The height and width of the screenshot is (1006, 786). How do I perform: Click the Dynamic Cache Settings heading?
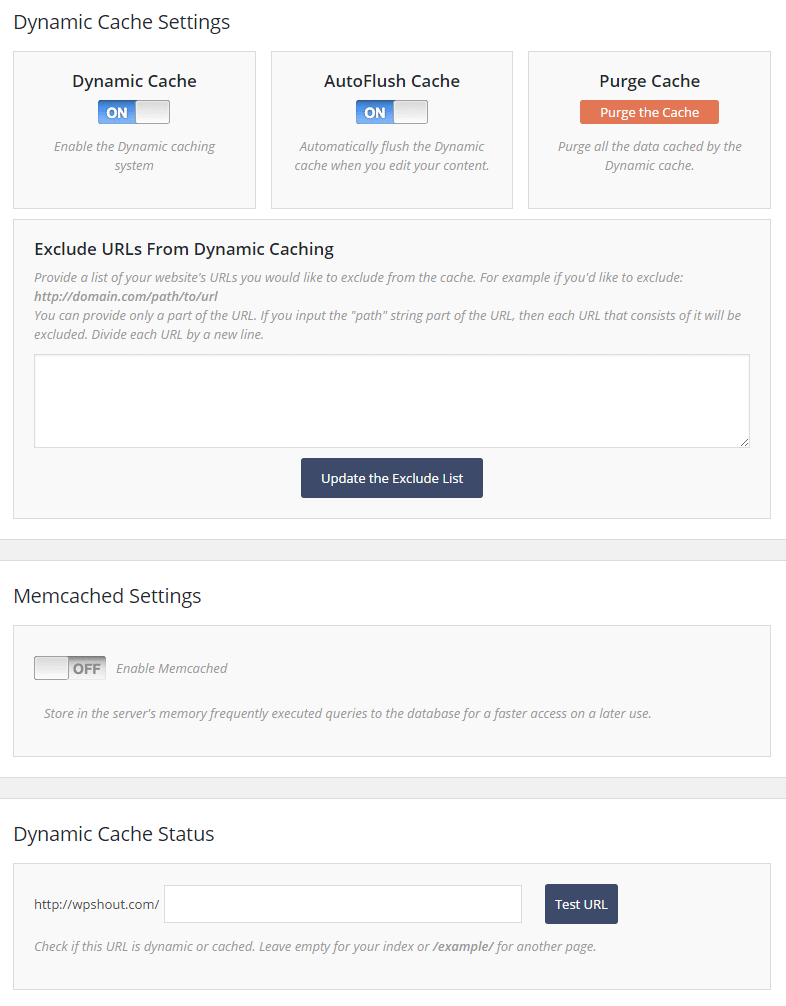coord(121,22)
